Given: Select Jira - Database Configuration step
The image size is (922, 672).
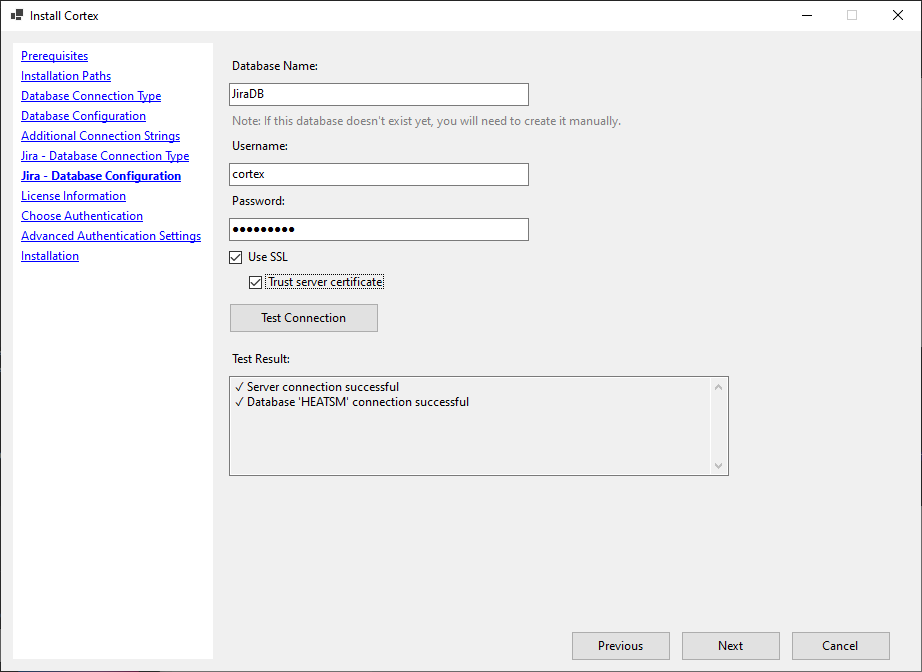Looking at the screenshot, I should pos(101,175).
